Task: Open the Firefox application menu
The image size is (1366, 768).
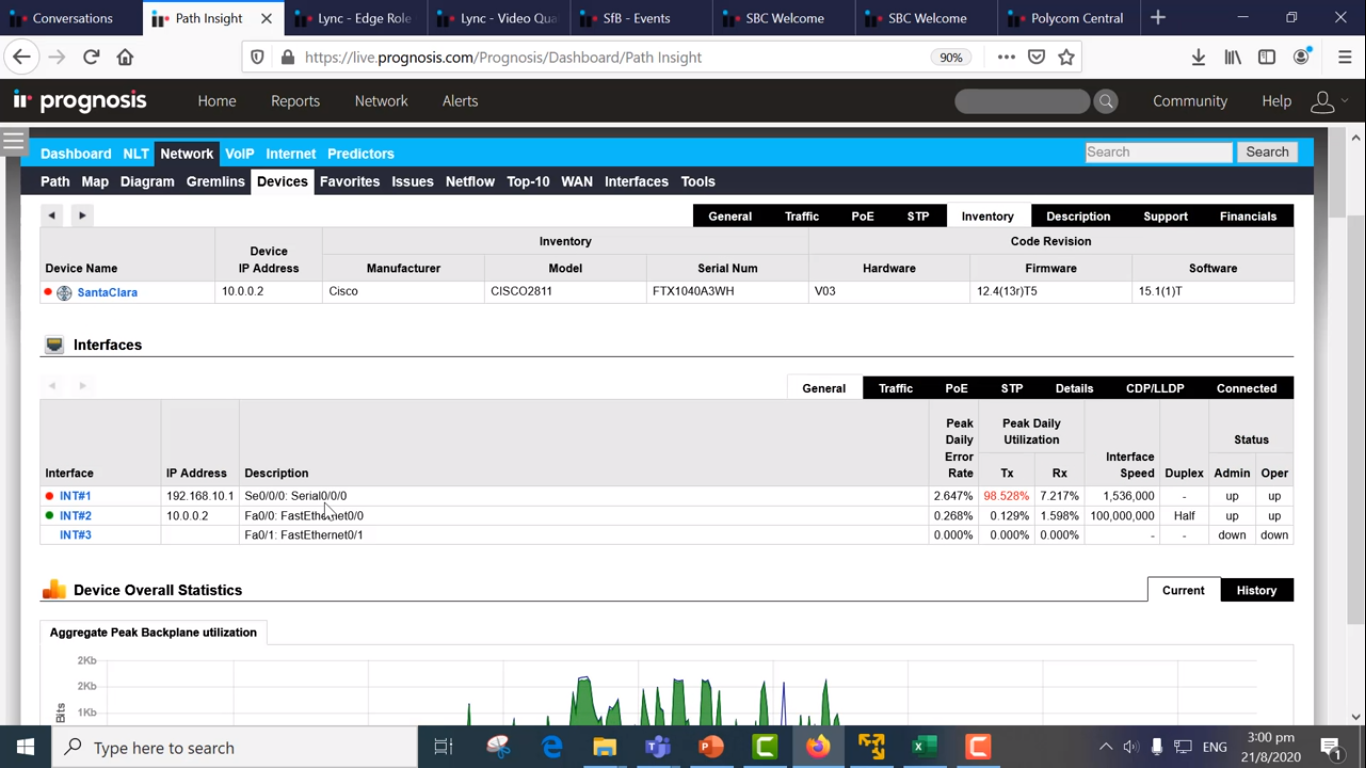Action: (1345, 57)
